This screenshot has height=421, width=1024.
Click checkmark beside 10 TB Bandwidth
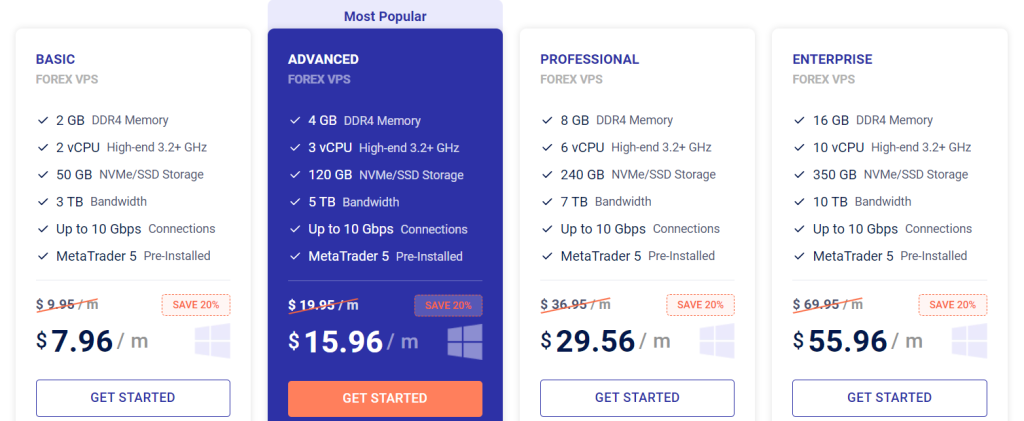(799, 202)
